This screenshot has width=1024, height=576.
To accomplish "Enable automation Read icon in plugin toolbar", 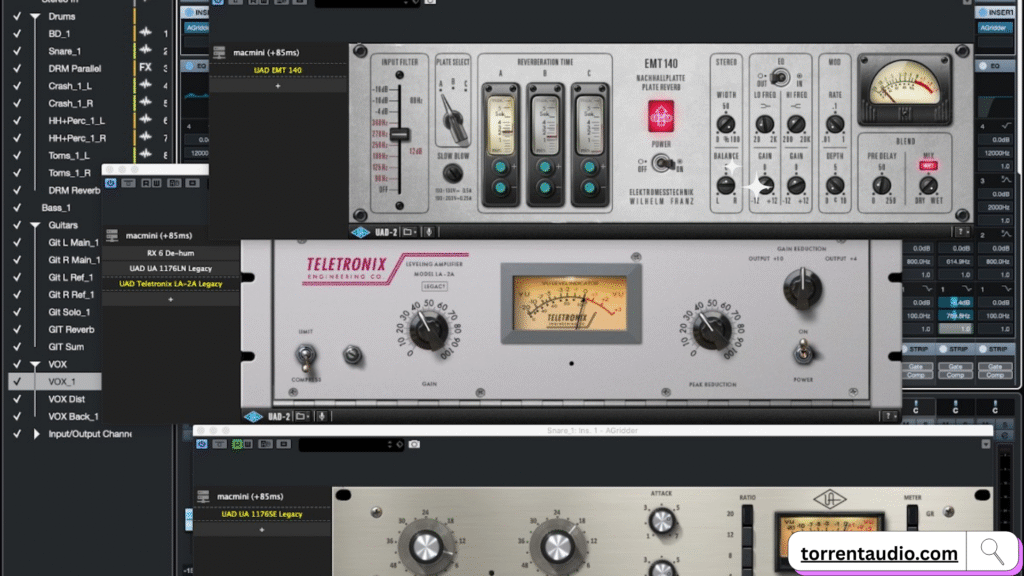I will [146, 182].
